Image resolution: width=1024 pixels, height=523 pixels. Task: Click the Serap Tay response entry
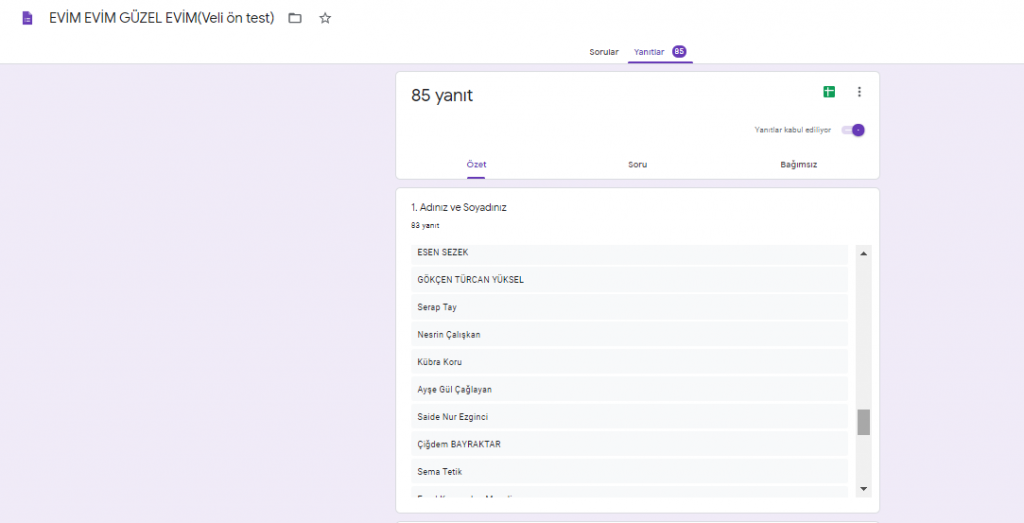[629, 307]
